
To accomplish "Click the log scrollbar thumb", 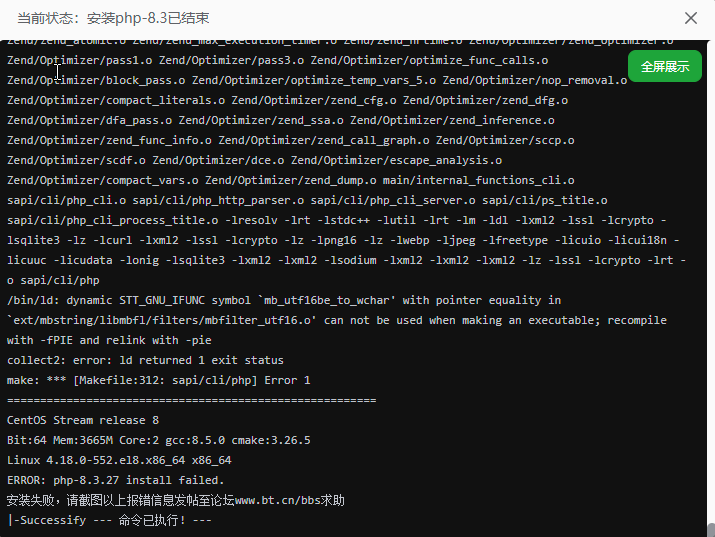I will [710, 530].
